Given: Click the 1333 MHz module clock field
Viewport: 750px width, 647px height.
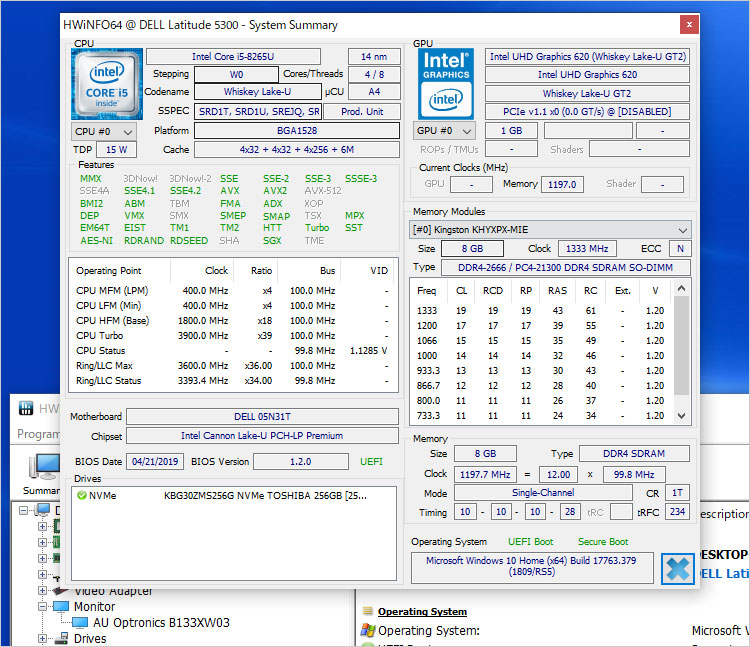Looking at the screenshot, I should pyautogui.click(x=587, y=249).
